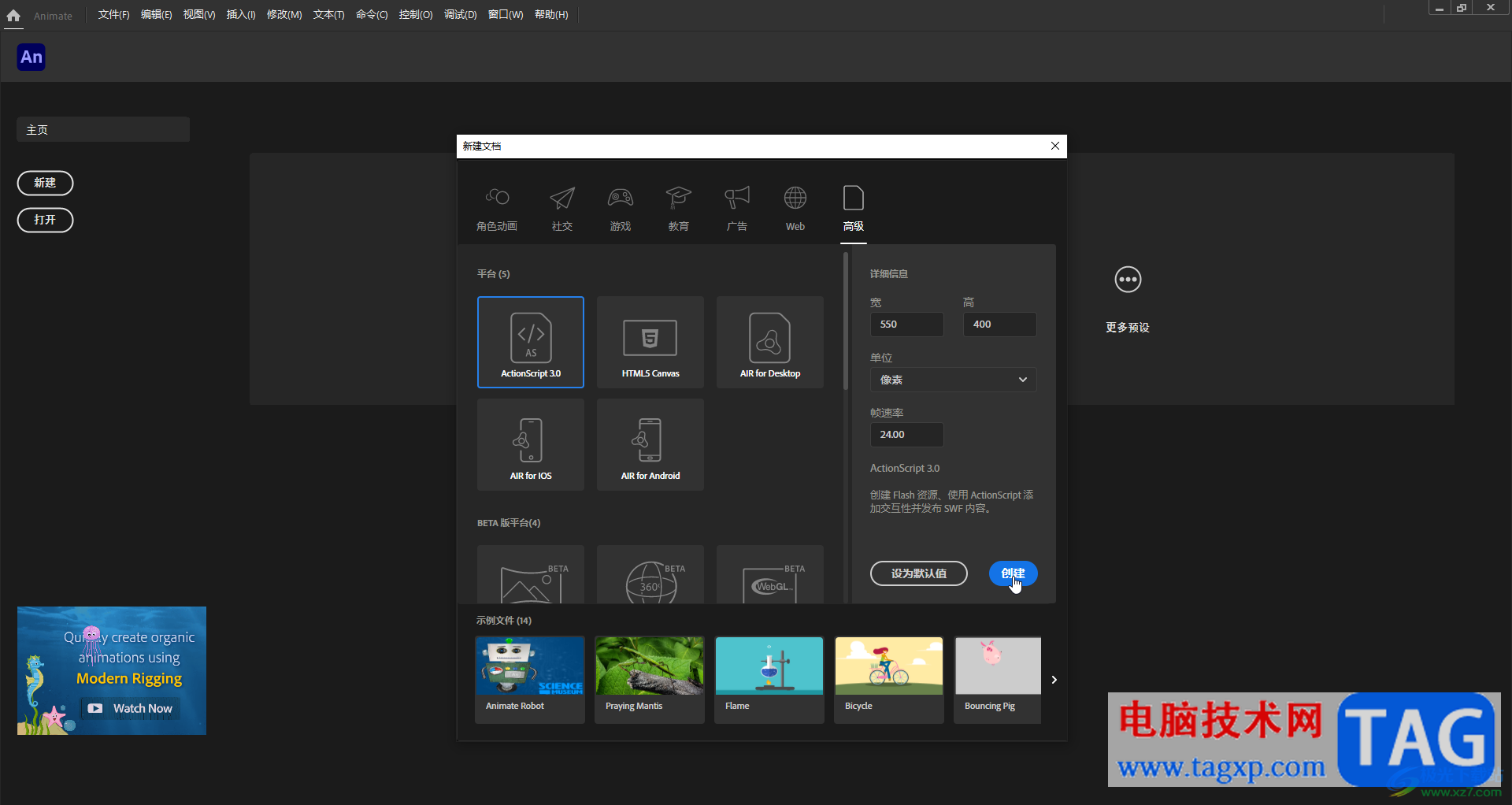The image size is (1512, 805).
Task: Restore down the Animate window
Action: [1462, 8]
